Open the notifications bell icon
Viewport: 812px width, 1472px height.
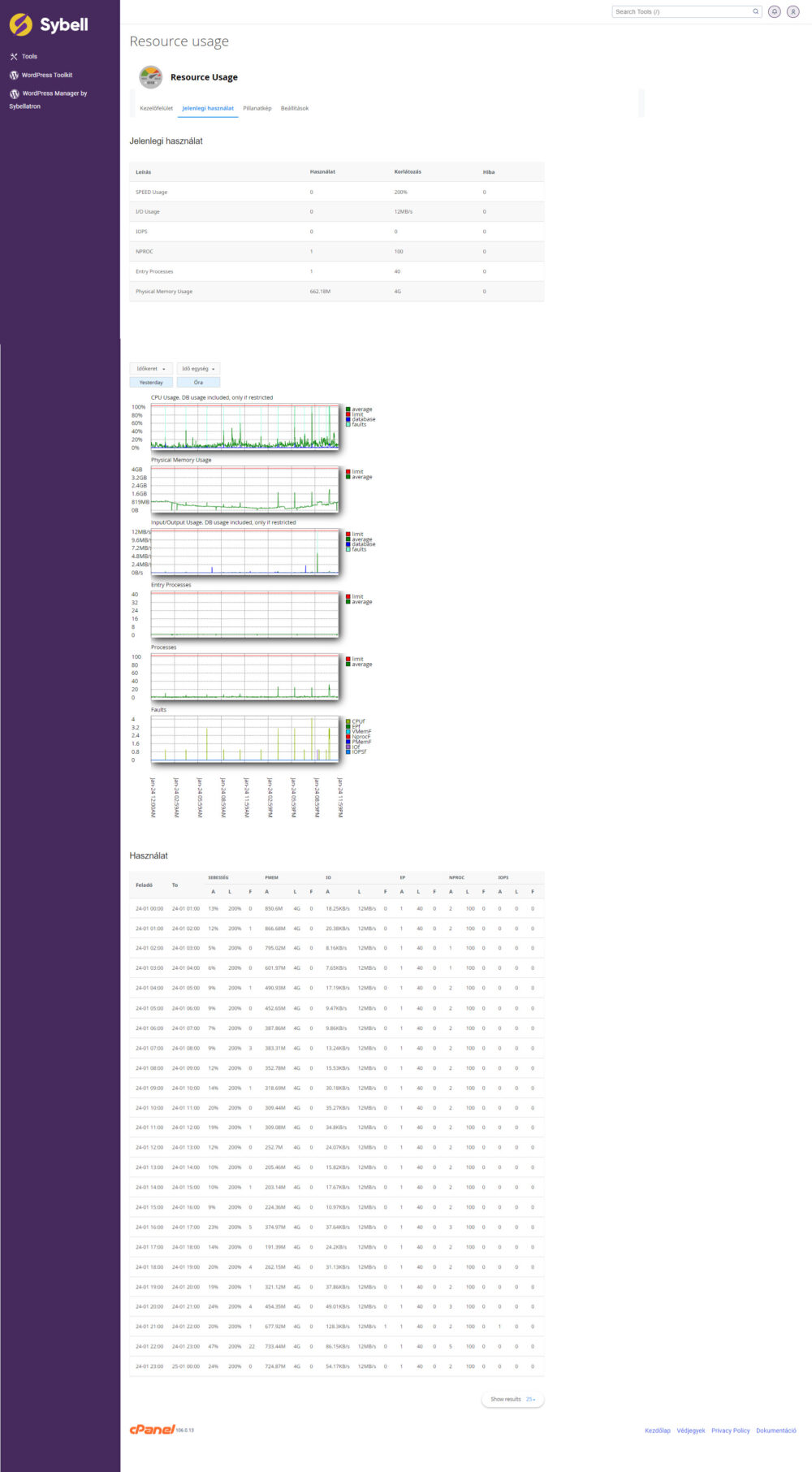click(775, 11)
